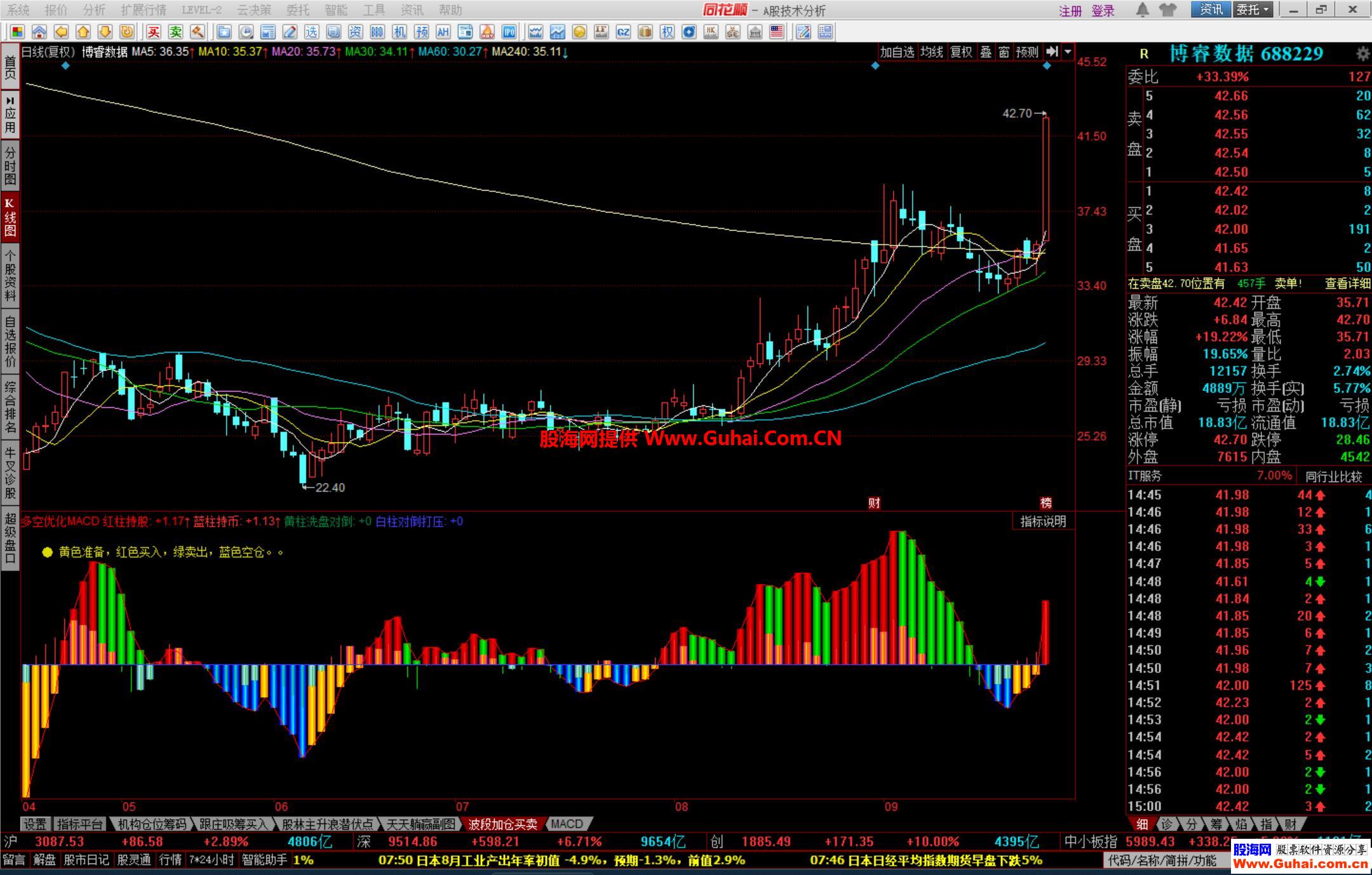Click the GZ toolbar icon
The width and height of the screenshot is (1372, 875).
coord(623,32)
